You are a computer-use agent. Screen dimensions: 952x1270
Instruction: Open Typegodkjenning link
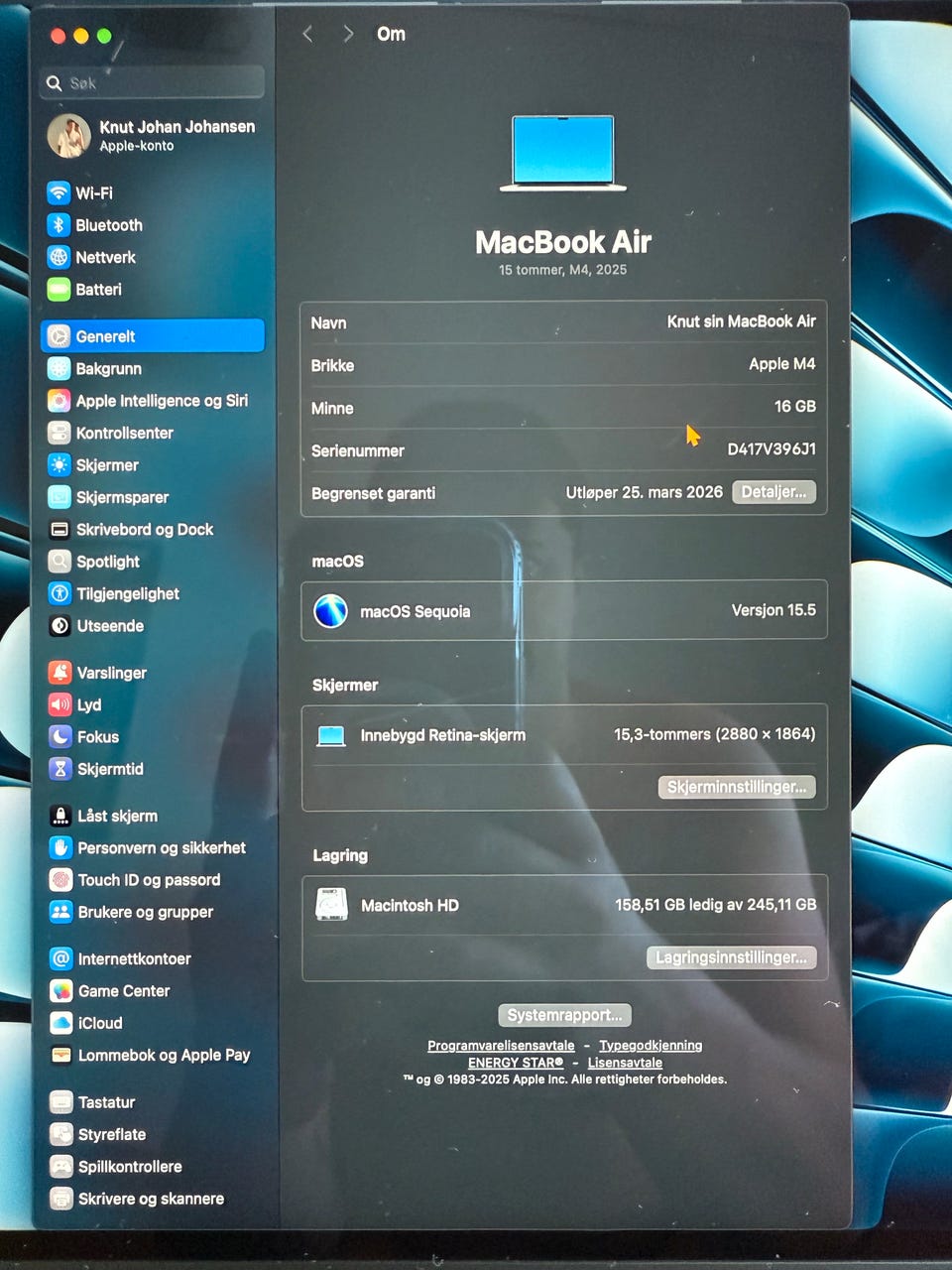pyautogui.click(x=651, y=1046)
